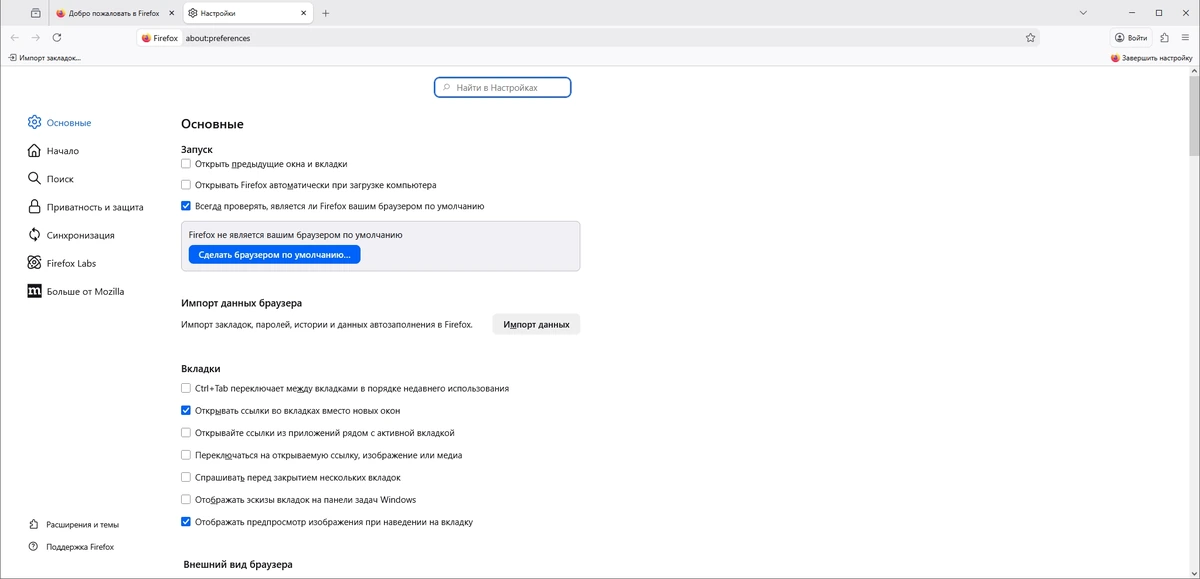
Task: Close the Настройки tab
Action: pos(302,13)
